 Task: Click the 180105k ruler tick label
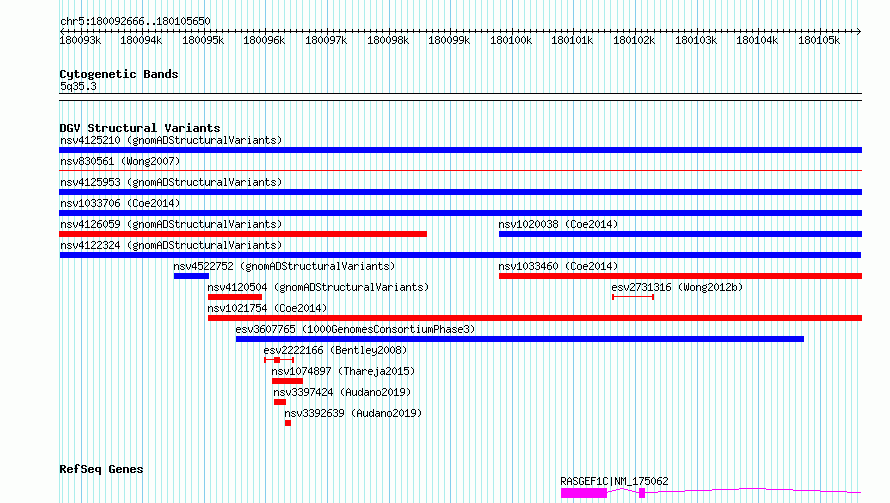pos(819,40)
